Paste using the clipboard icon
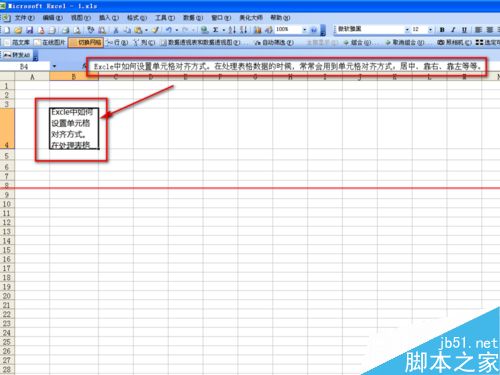This screenshot has width=500, height=375. [138, 30]
